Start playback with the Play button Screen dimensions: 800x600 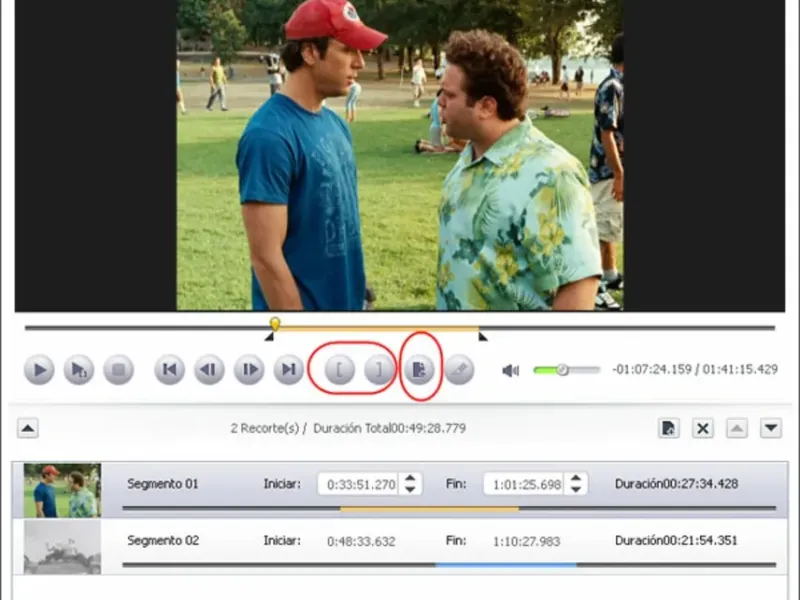[39, 369]
